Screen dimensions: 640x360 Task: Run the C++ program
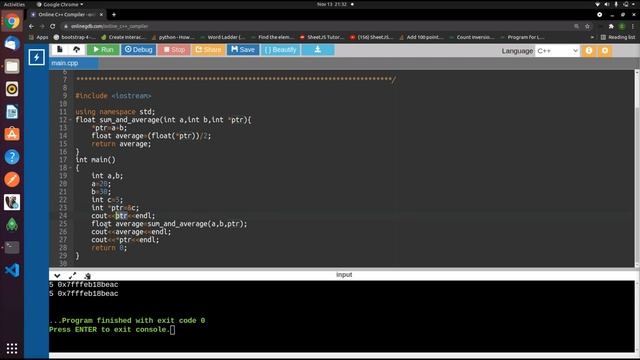(103, 49)
